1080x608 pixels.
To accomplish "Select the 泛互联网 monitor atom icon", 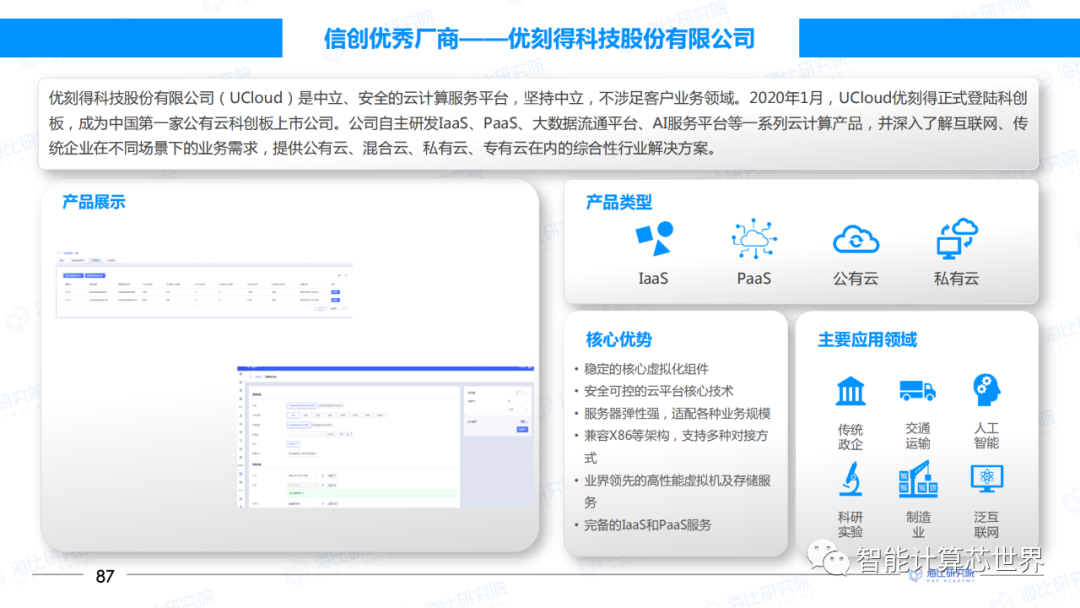I will [986, 479].
